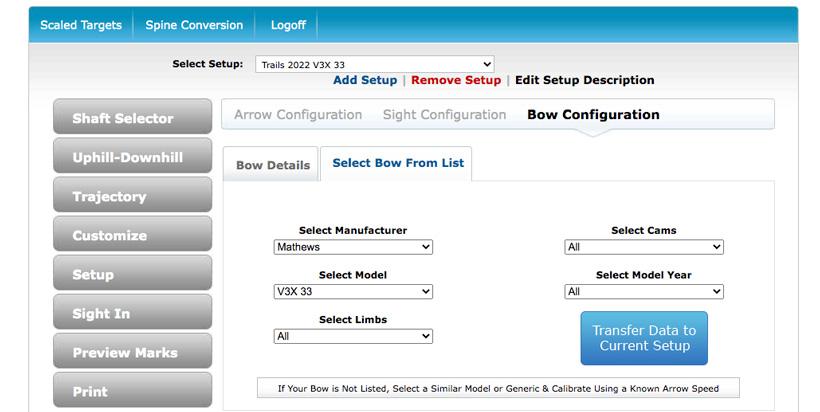The image size is (820, 412).
Task: Open Spine Conversion in top menu
Action: coord(194,25)
